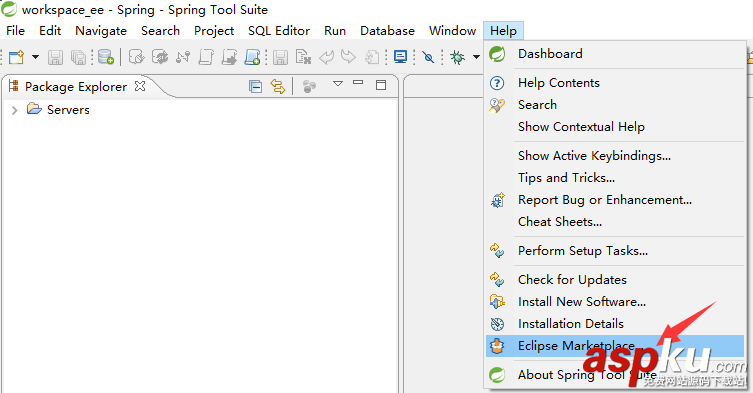
Task: Click the scroll with dark arrow icon
Action: (229, 57)
